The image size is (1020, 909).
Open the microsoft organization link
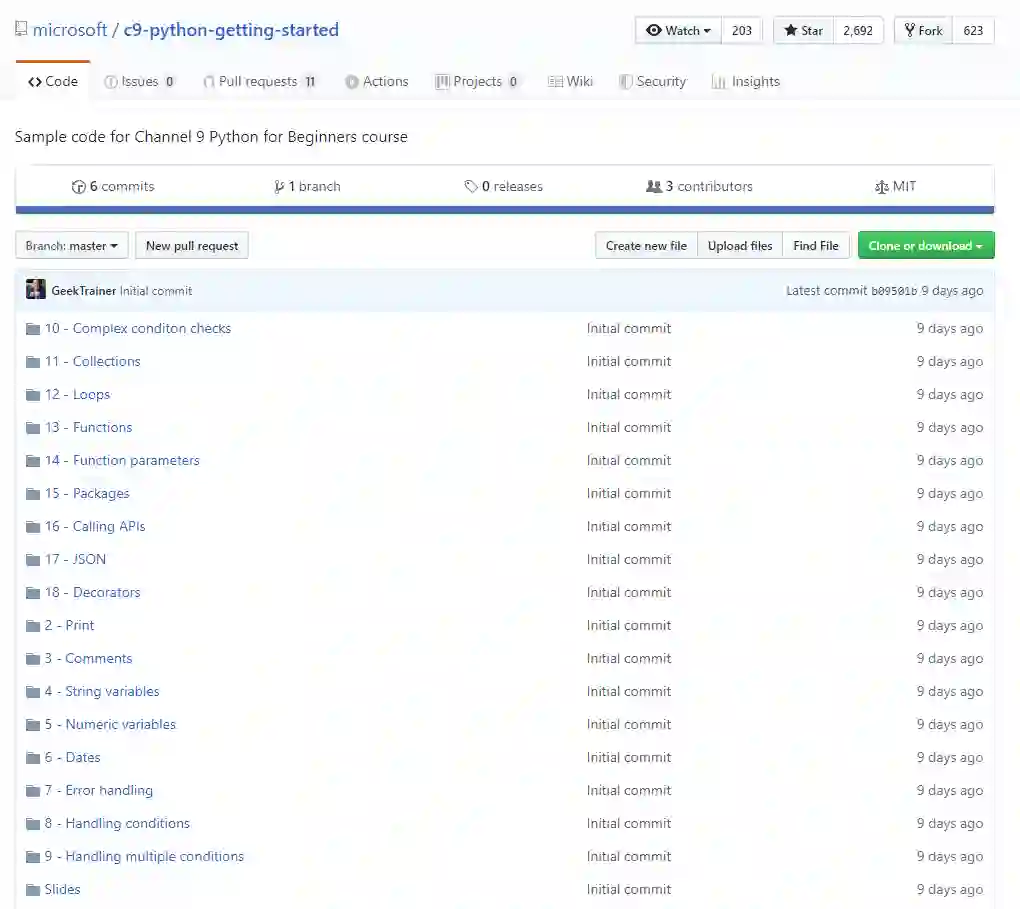click(70, 30)
